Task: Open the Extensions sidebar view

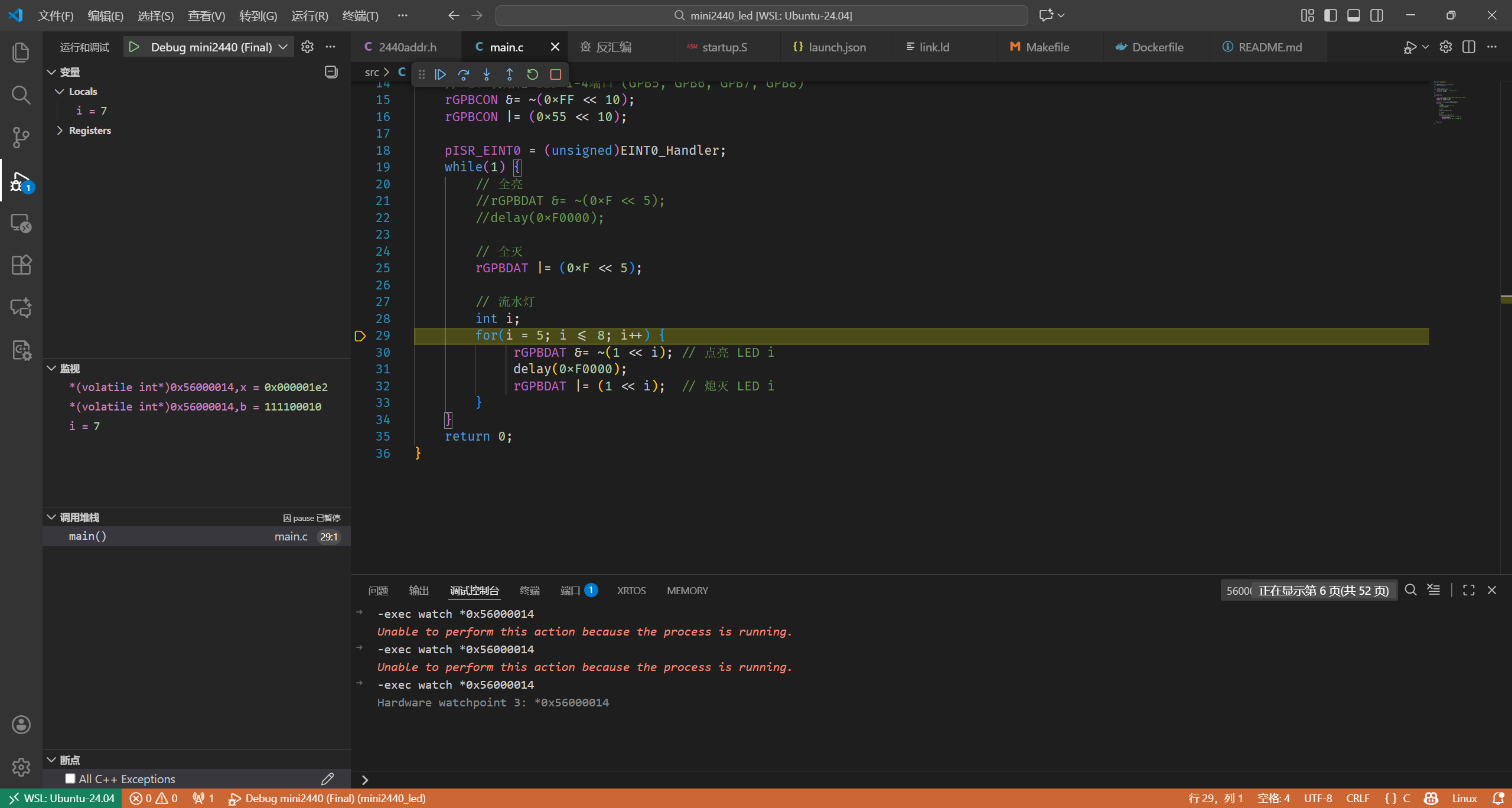Action: (x=21, y=265)
